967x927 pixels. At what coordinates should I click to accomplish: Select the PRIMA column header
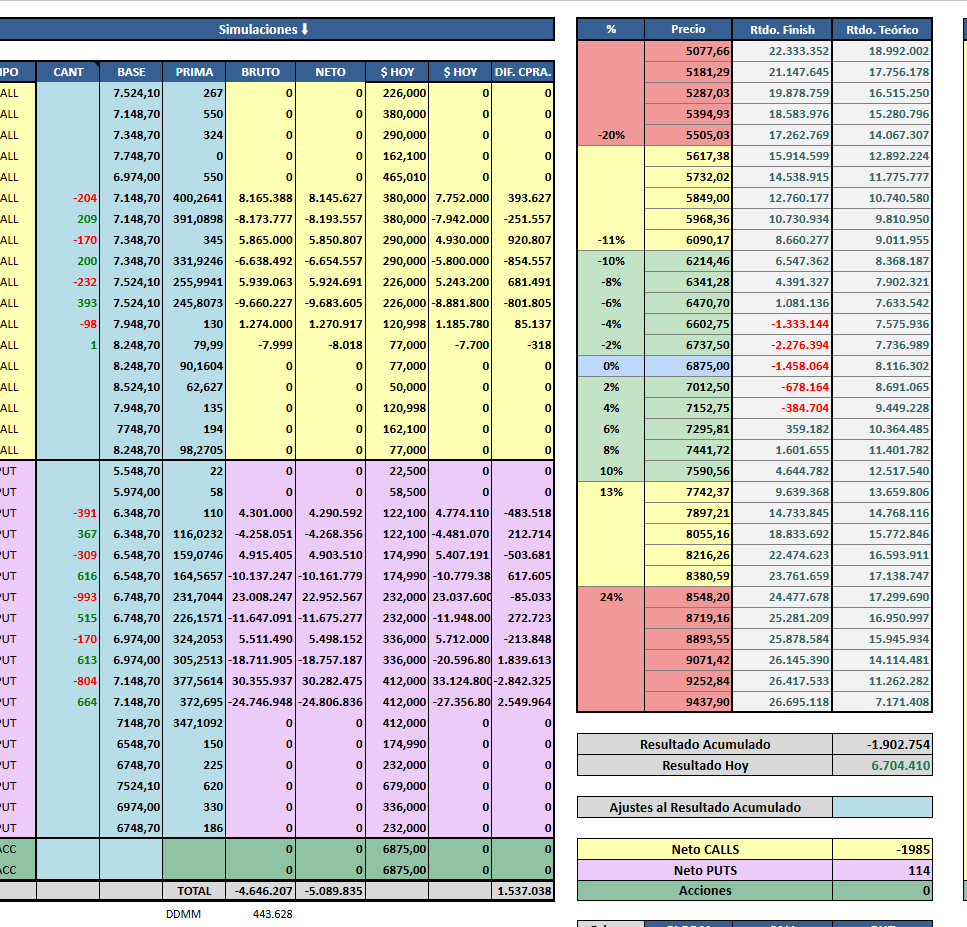coord(194,72)
